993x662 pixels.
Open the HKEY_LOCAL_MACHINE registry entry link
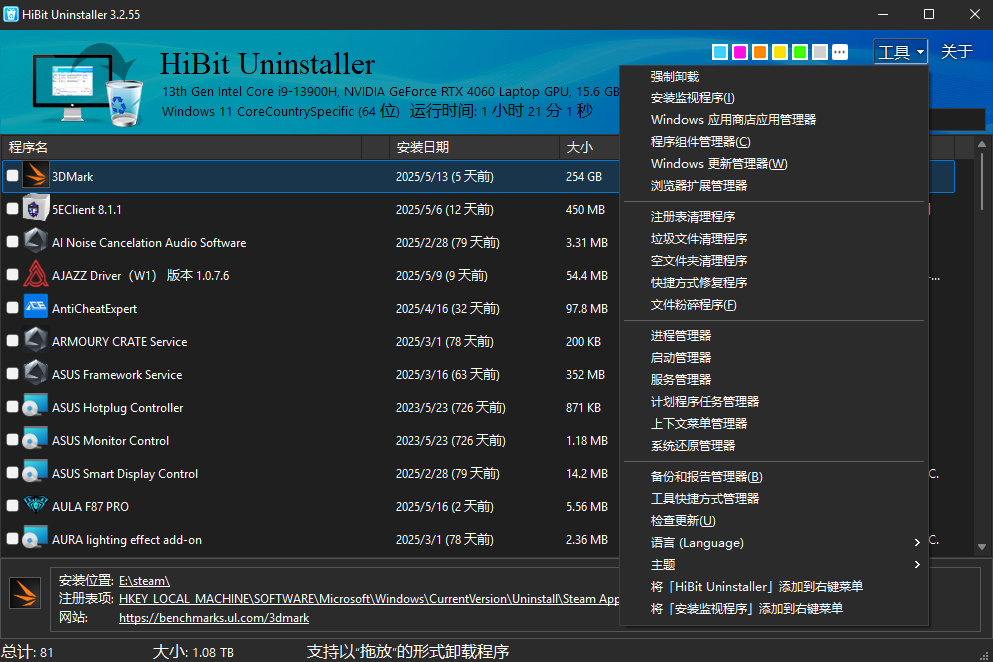[369, 599]
